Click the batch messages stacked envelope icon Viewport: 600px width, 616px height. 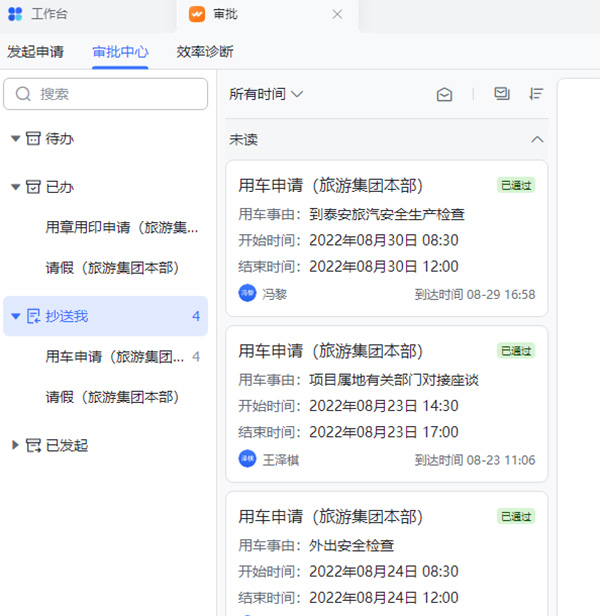pos(502,94)
